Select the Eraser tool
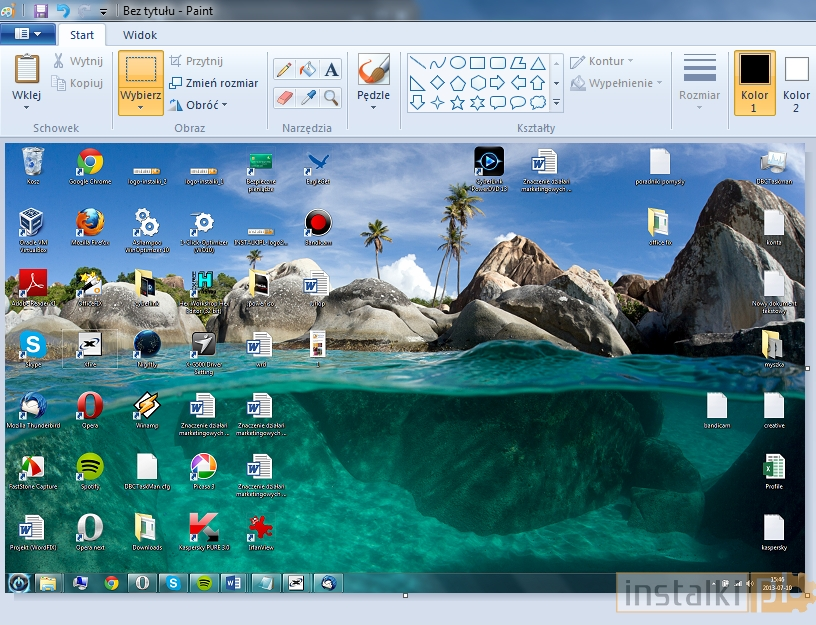The width and height of the screenshot is (816, 625). click(284, 97)
